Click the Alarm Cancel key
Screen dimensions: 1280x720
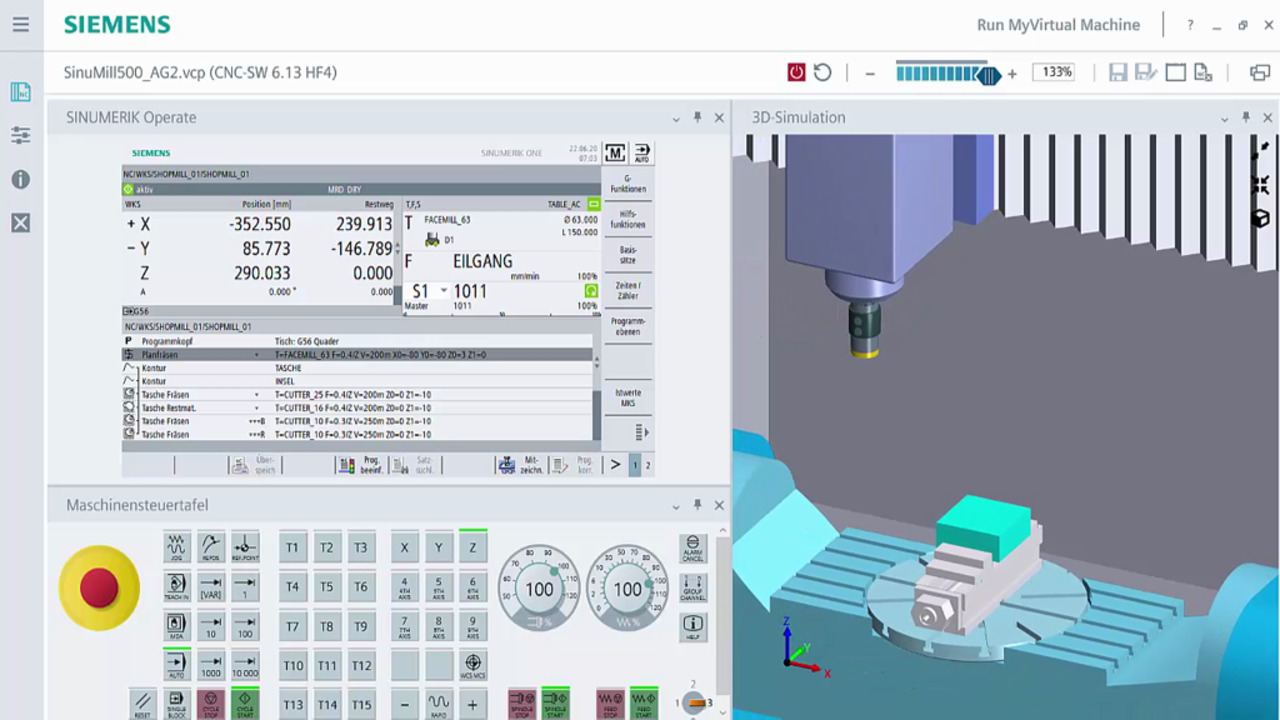pyautogui.click(x=692, y=548)
